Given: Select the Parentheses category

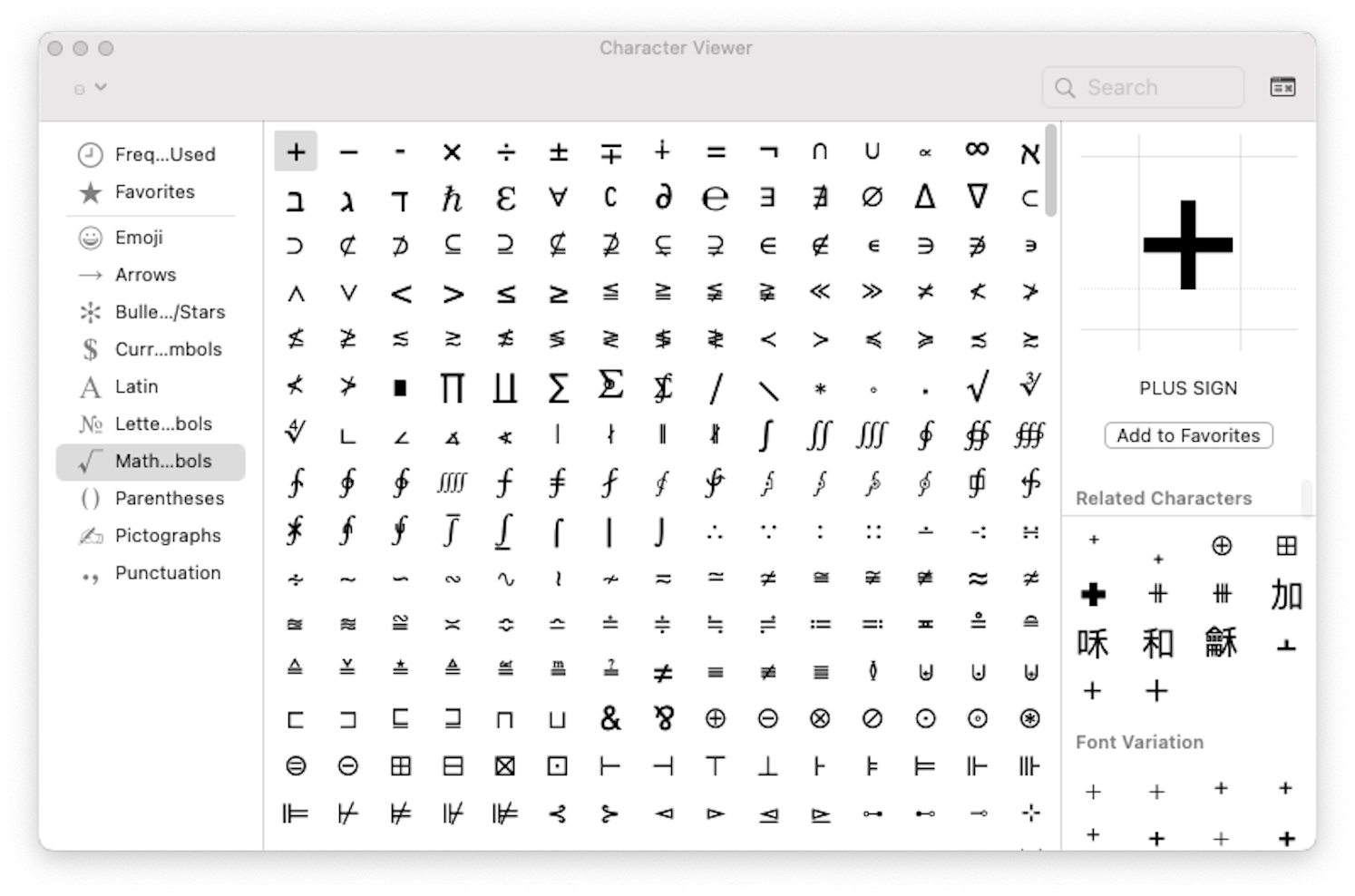Looking at the screenshot, I should click(x=169, y=498).
